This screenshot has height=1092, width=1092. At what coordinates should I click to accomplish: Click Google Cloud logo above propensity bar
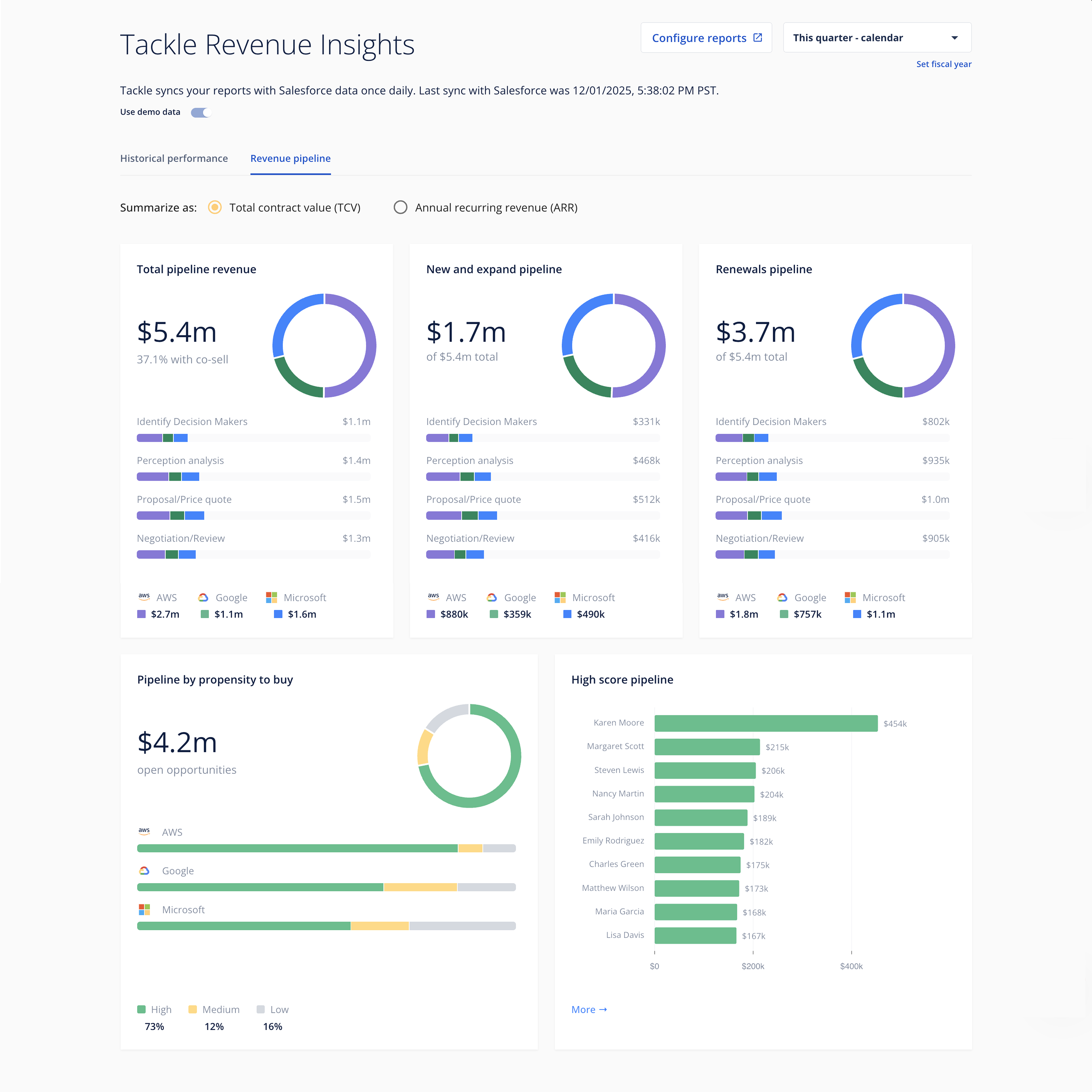point(144,870)
